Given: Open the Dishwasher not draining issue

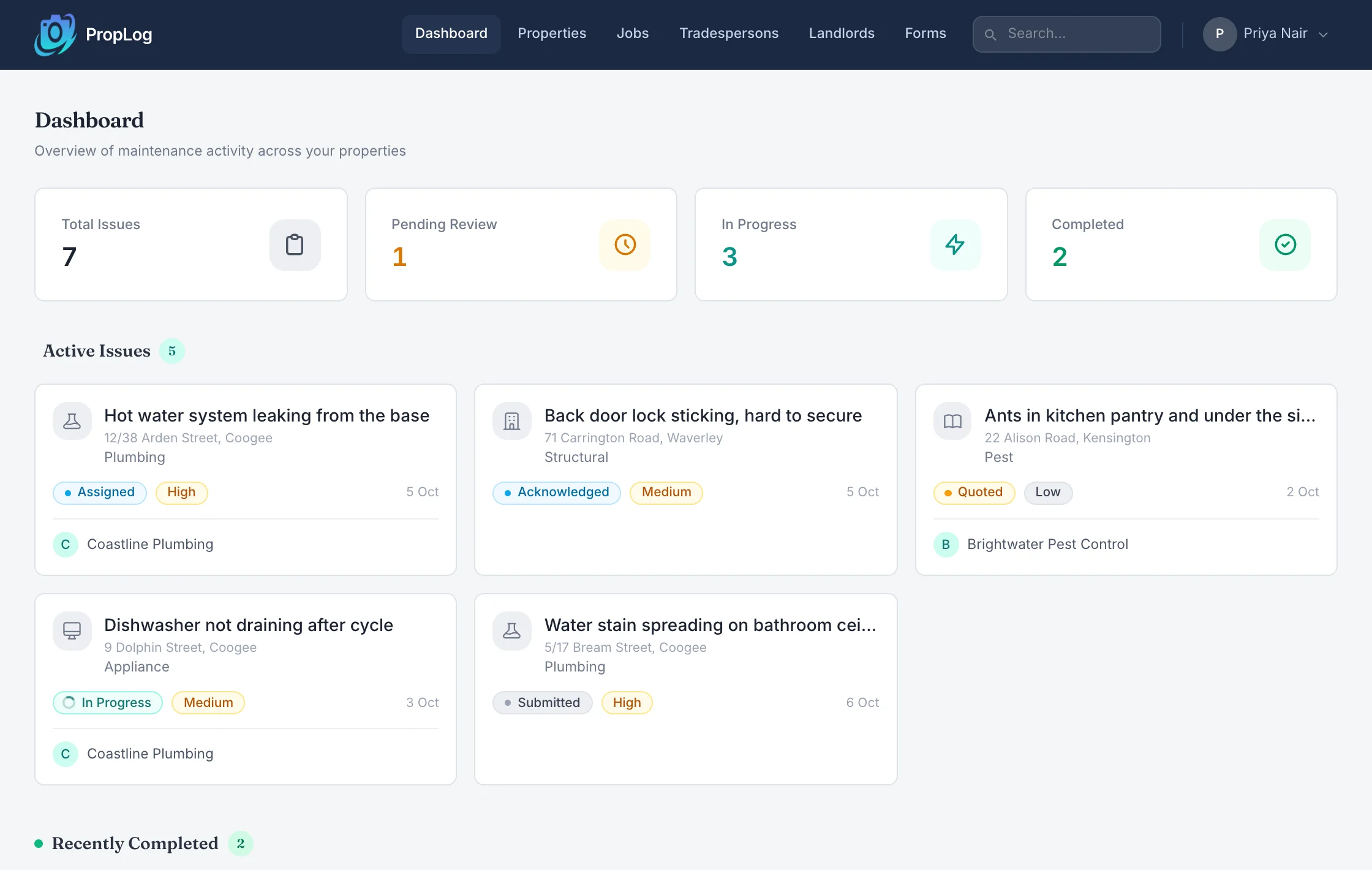Looking at the screenshot, I should click(x=246, y=689).
